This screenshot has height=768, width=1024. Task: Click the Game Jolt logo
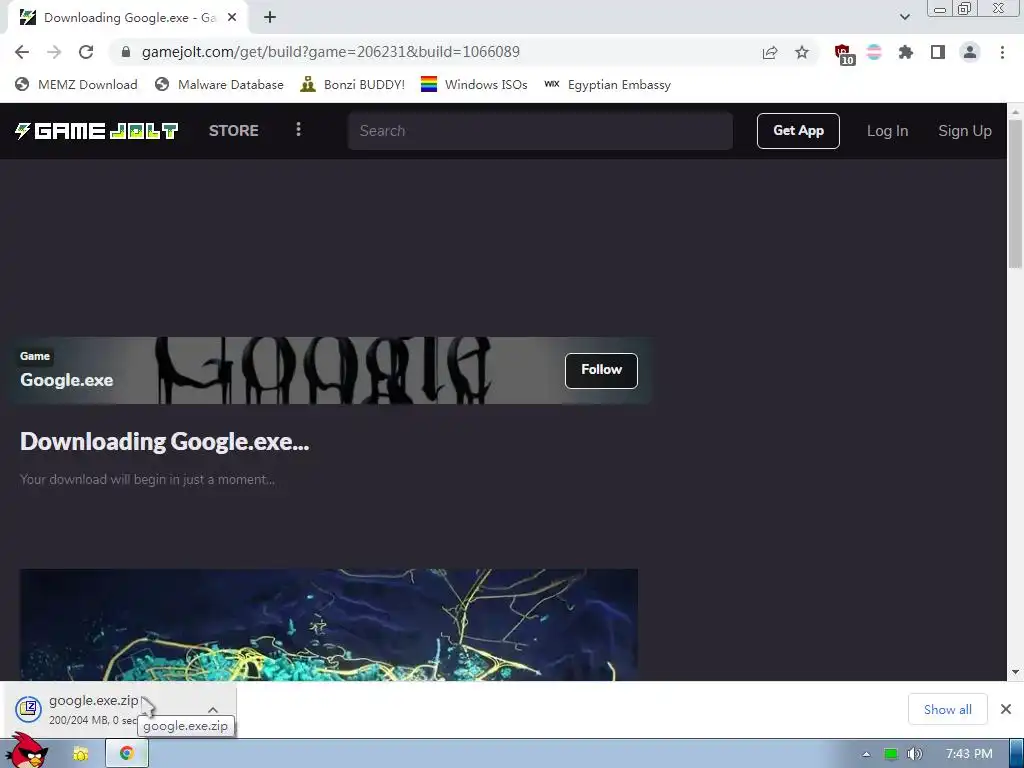point(97,131)
